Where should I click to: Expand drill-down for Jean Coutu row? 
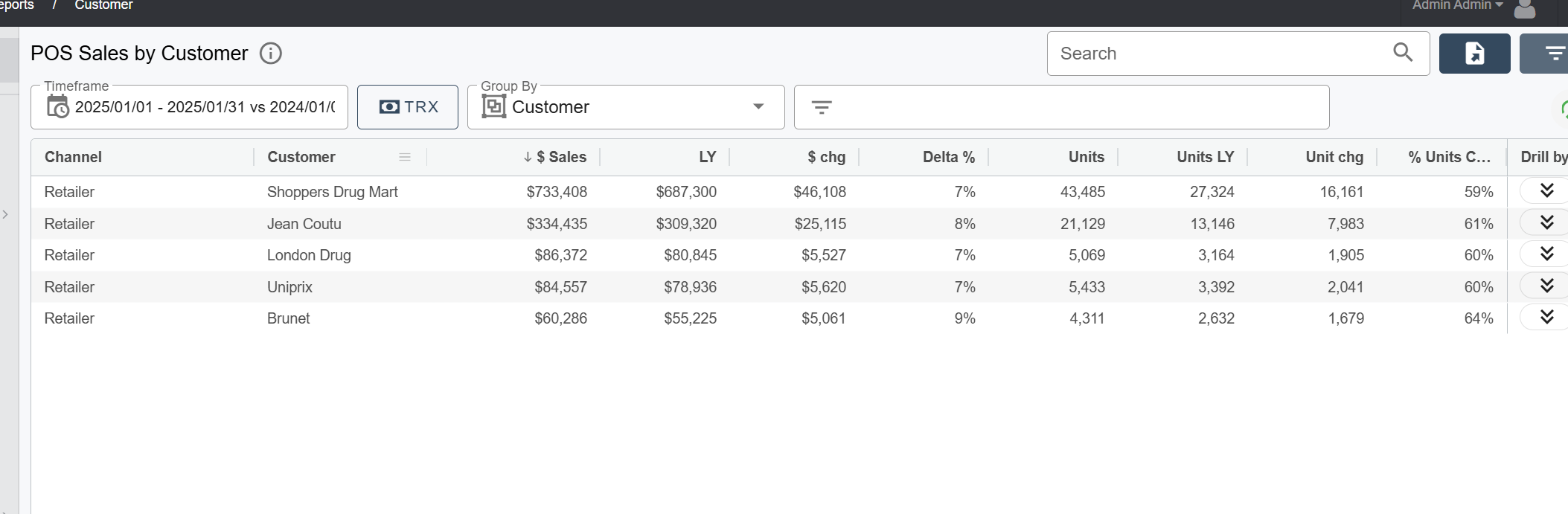point(1546,222)
